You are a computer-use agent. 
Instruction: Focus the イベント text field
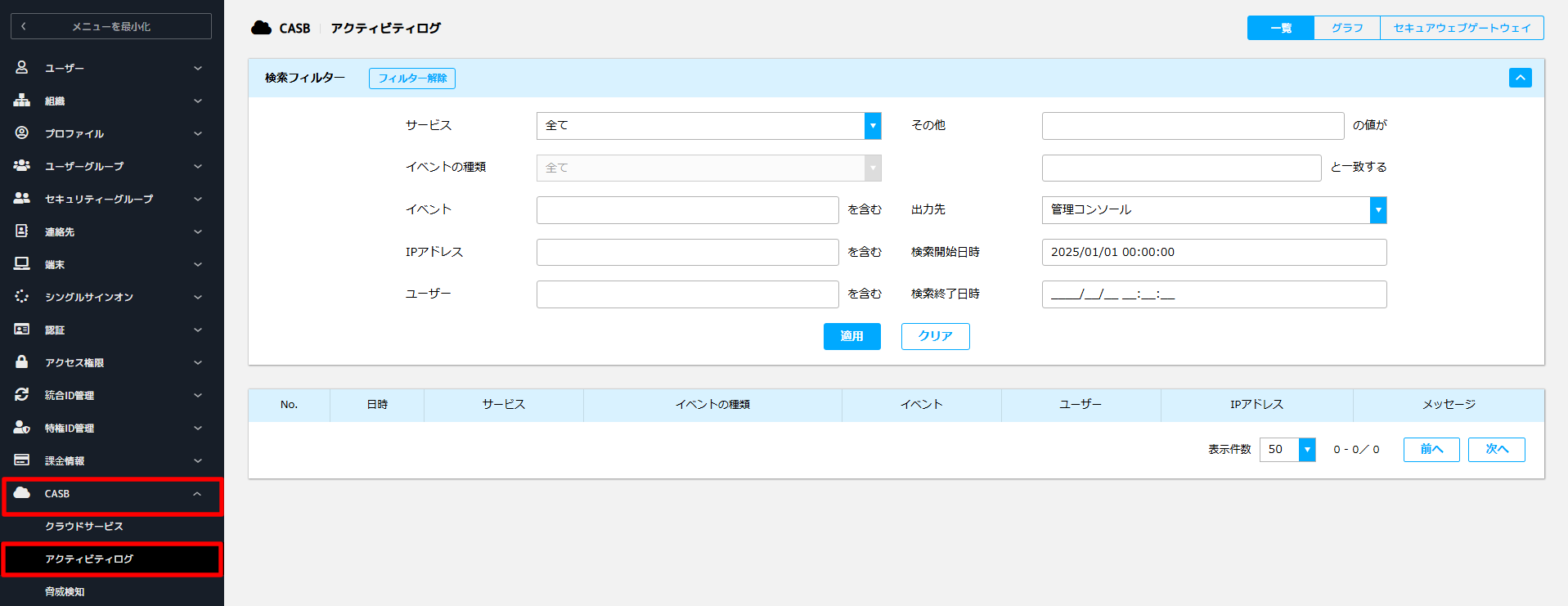pos(688,210)
